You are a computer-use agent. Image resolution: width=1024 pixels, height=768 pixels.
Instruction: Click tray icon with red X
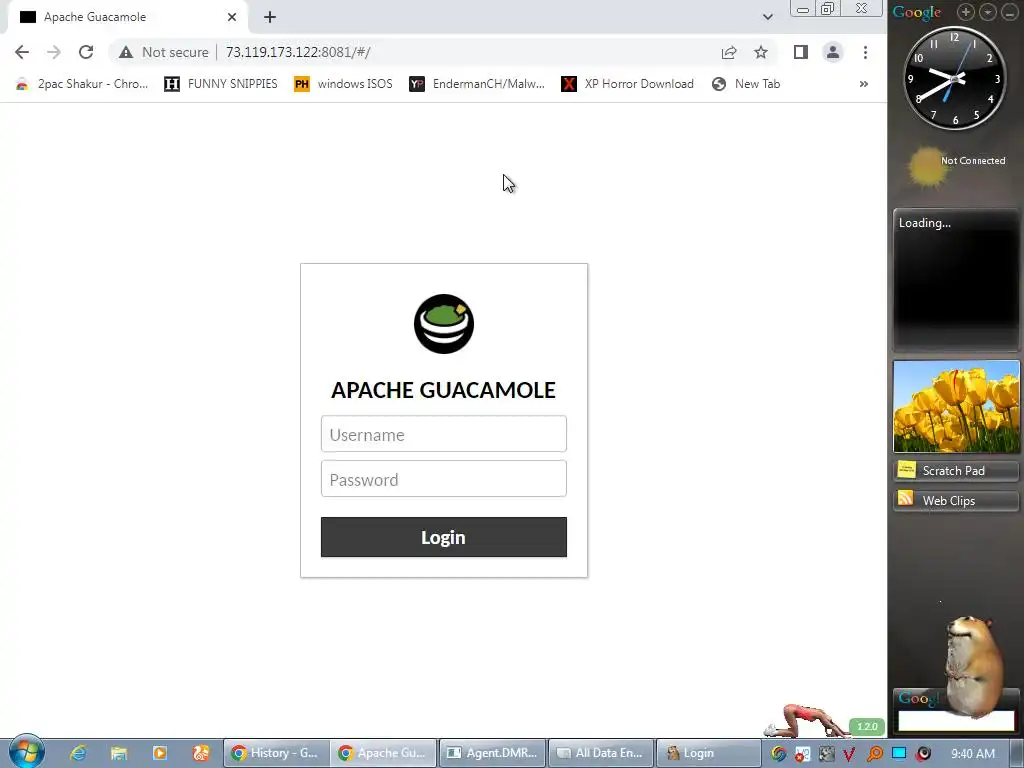802,754
